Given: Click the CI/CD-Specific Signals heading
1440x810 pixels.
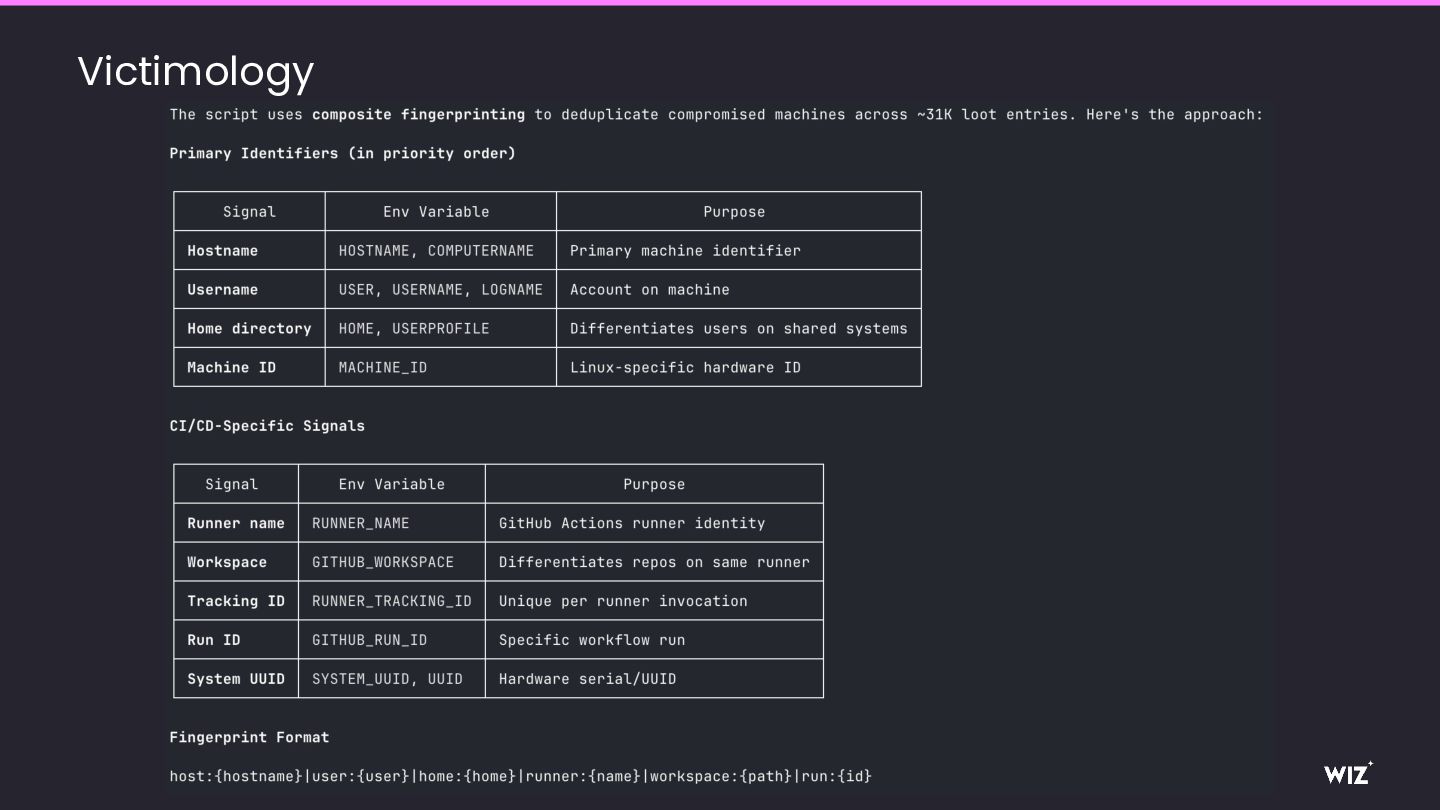Looking at the screenshot, I should pyautogui.click(x=267, y=426).
